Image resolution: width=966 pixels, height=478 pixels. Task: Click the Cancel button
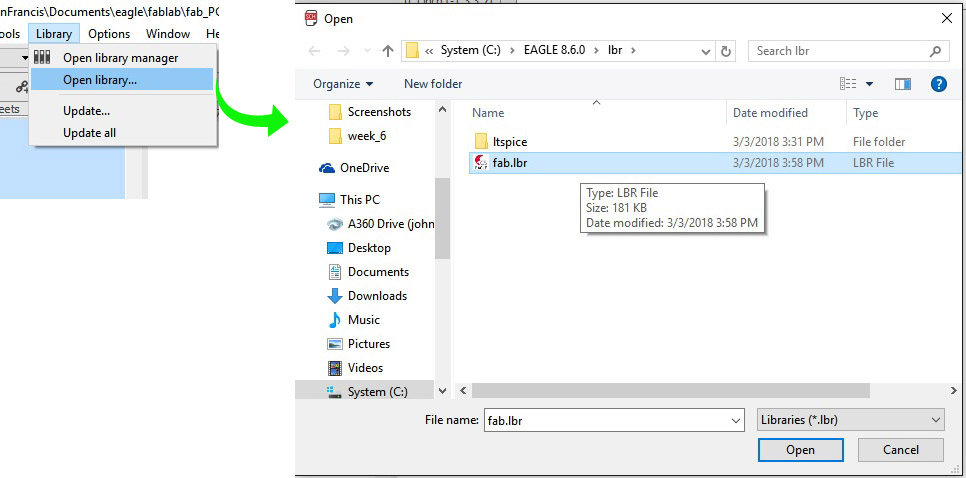901,450
